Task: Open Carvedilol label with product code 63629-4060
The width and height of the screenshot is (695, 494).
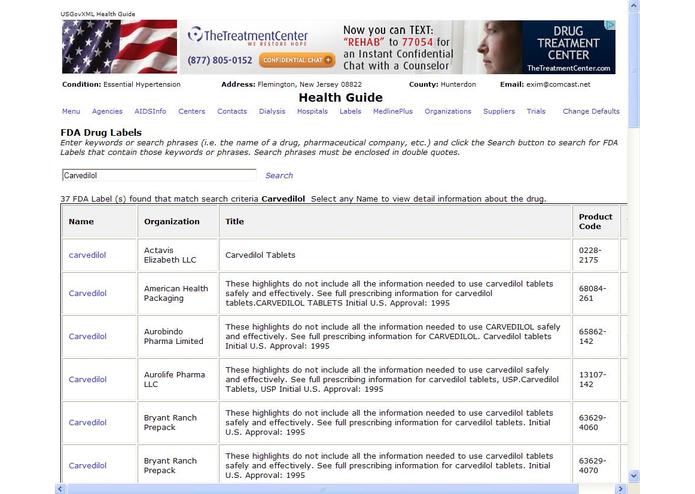Action: pyautogui.click(x=87, y=423)
